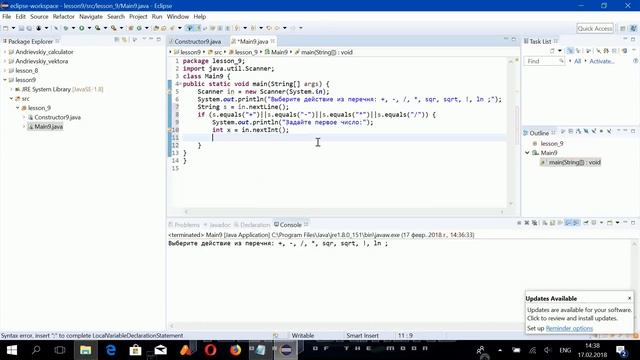
Task: Expand the JRE System Library node
Action: pos(11,89)
